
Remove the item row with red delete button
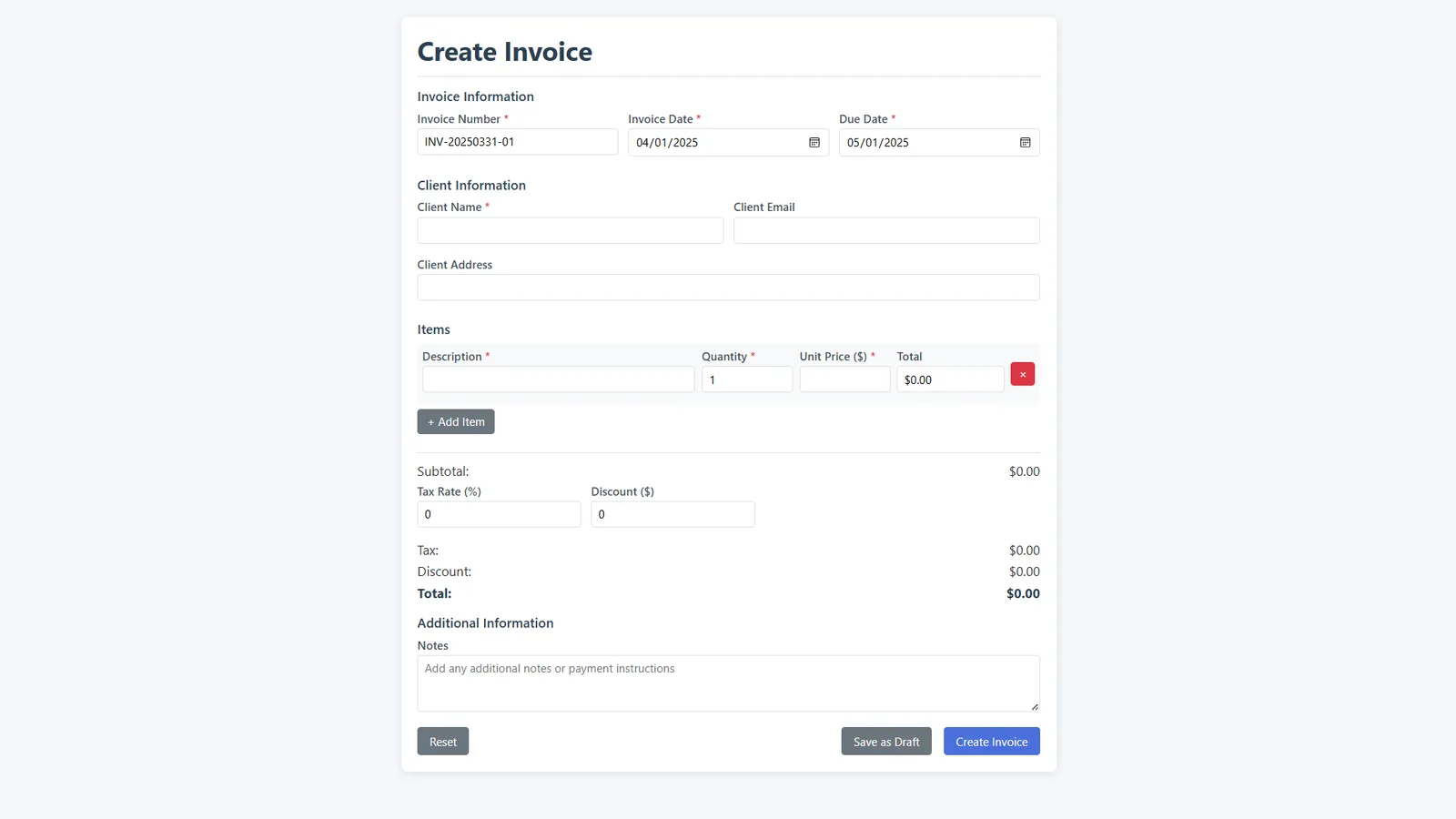click(1023, 374)
